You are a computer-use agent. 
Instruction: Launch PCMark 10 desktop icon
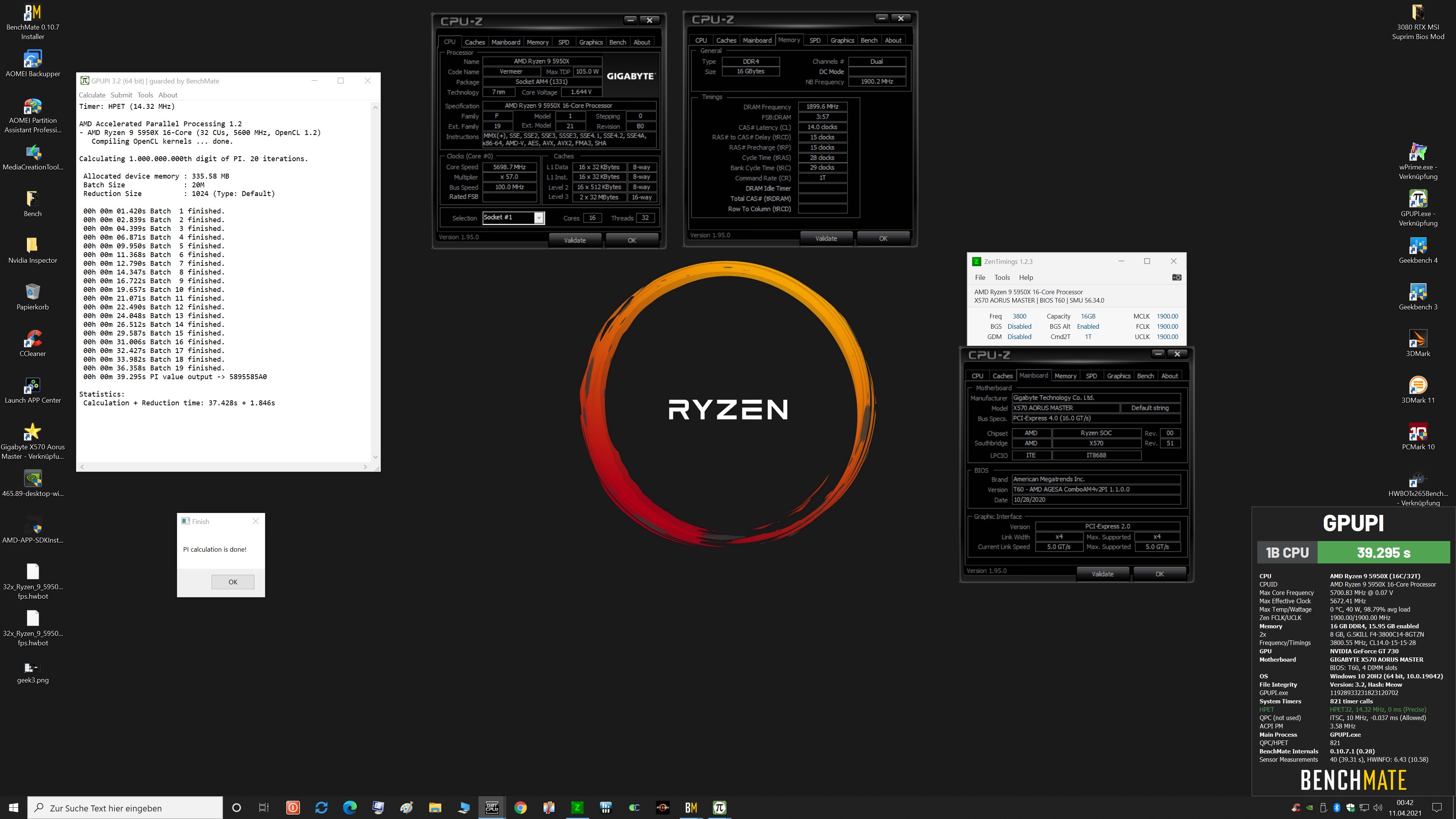[x=1418, y=437]
